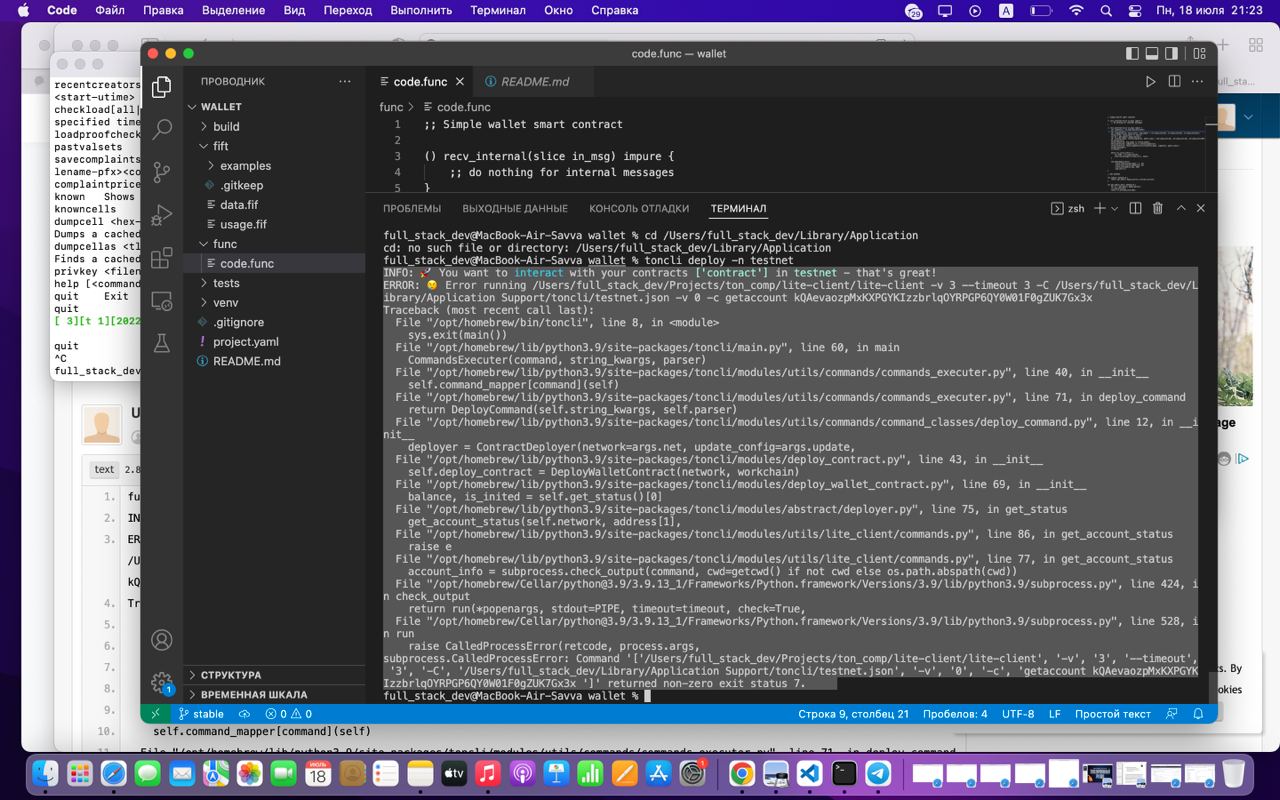Run the code.func file with play icon
Image resolution: width=1280 pixels, height=800 pixels.
pos(1150,82)
